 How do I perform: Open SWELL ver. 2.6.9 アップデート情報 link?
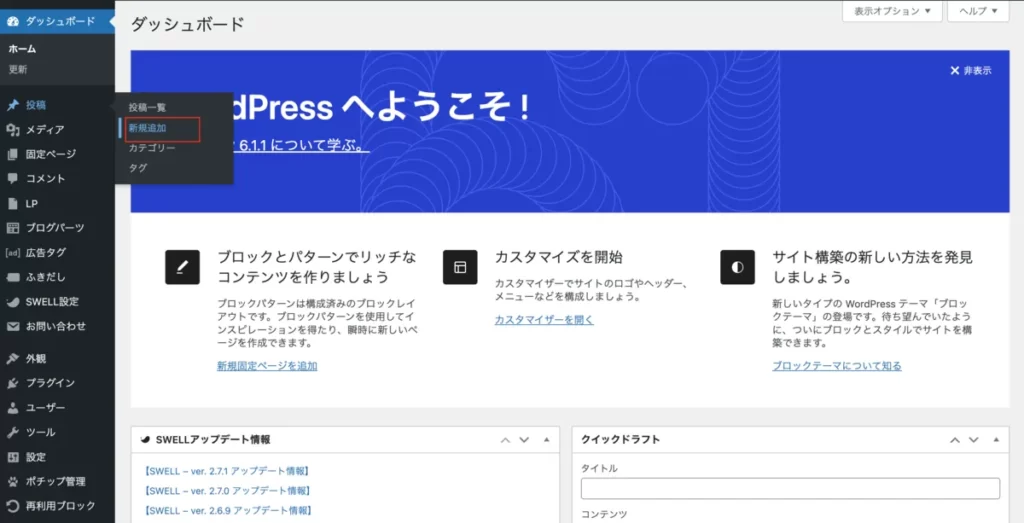[x=228, y=511]
